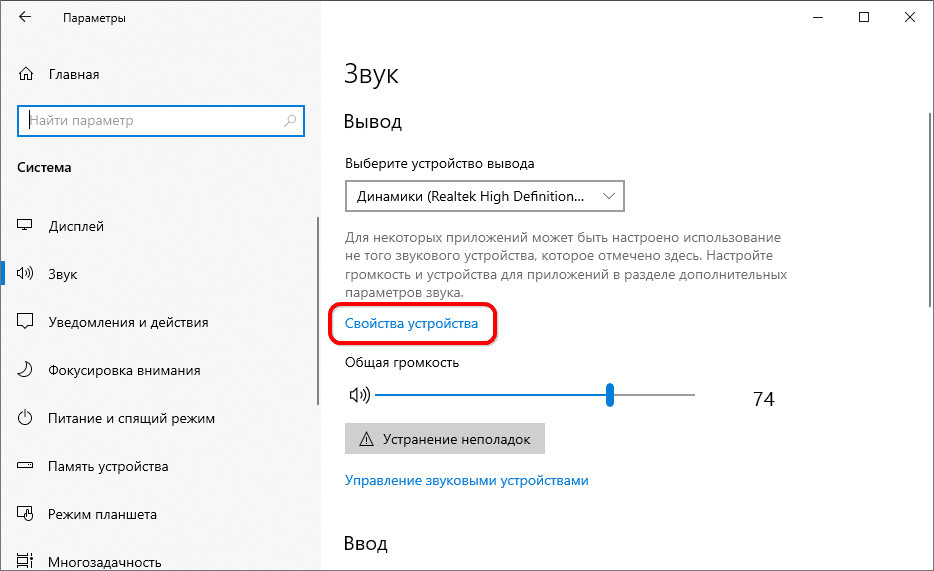Click the Troubleshoot button
The image size is (934, 571).
pos(445,438)
